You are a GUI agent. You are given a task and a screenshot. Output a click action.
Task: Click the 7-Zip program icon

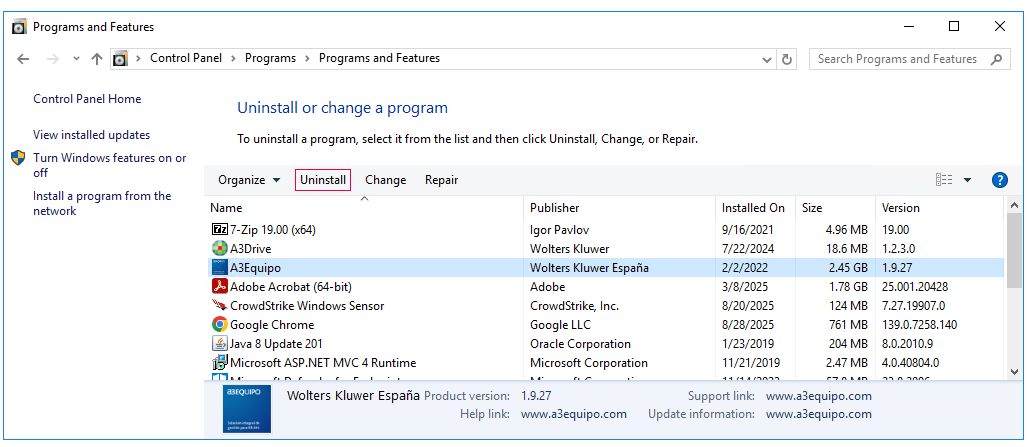[x=219, y=229]
